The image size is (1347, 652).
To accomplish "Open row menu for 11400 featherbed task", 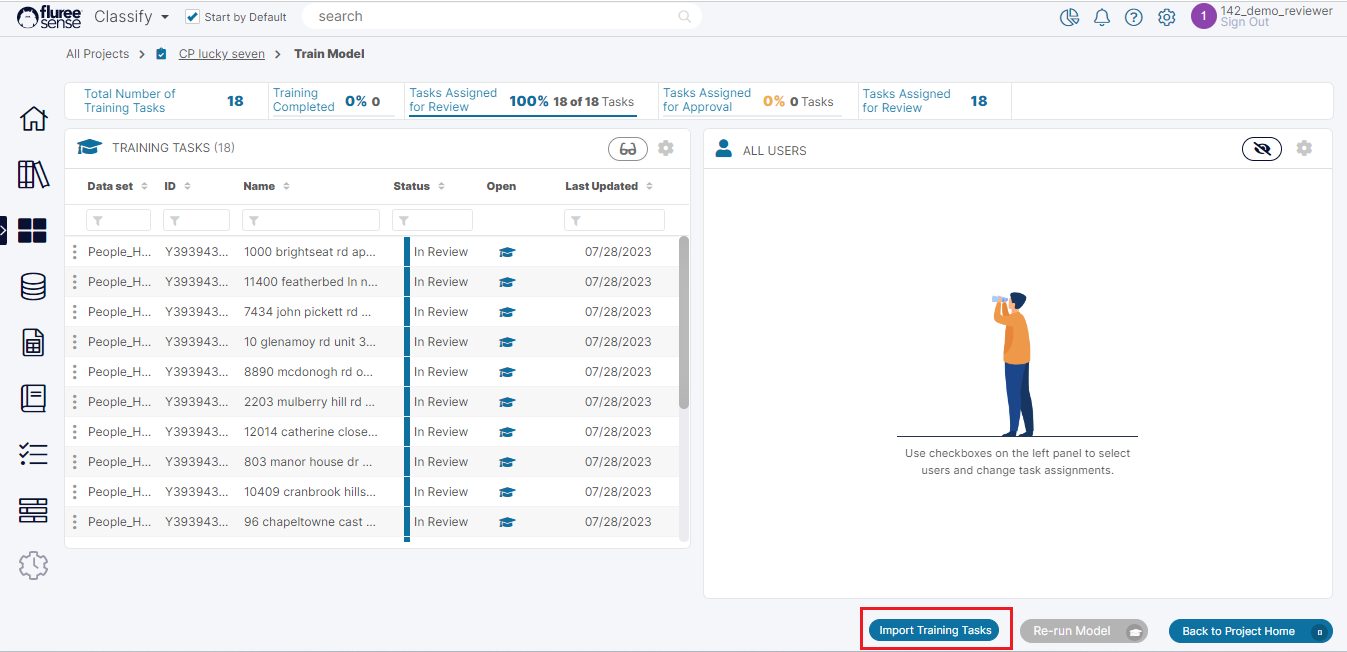I will 75,282.
